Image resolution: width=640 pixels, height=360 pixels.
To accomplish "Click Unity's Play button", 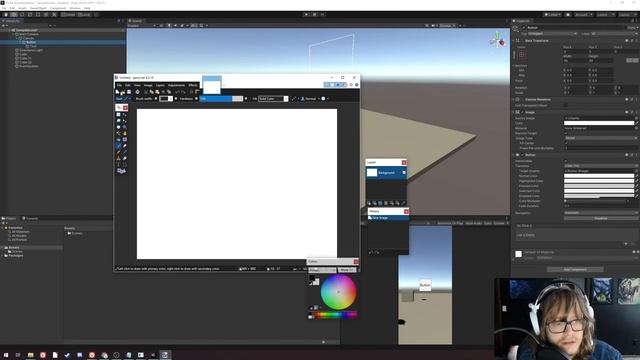I will pos(306,14).
